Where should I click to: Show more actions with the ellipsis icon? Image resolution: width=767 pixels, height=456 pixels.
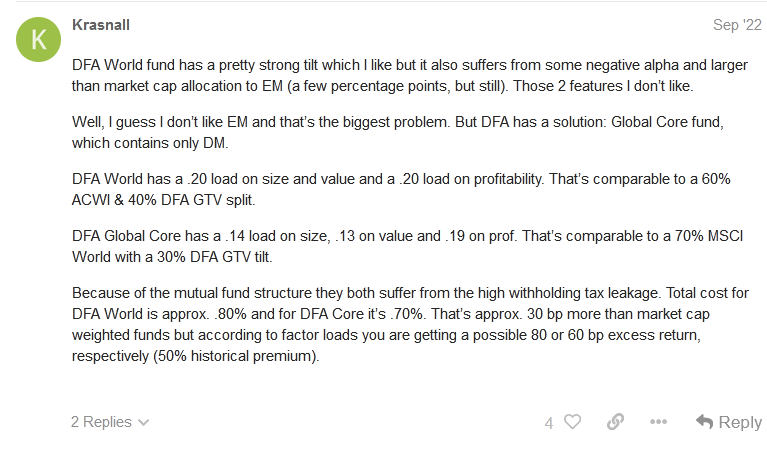pyautogui.click(x=658, y=421)
